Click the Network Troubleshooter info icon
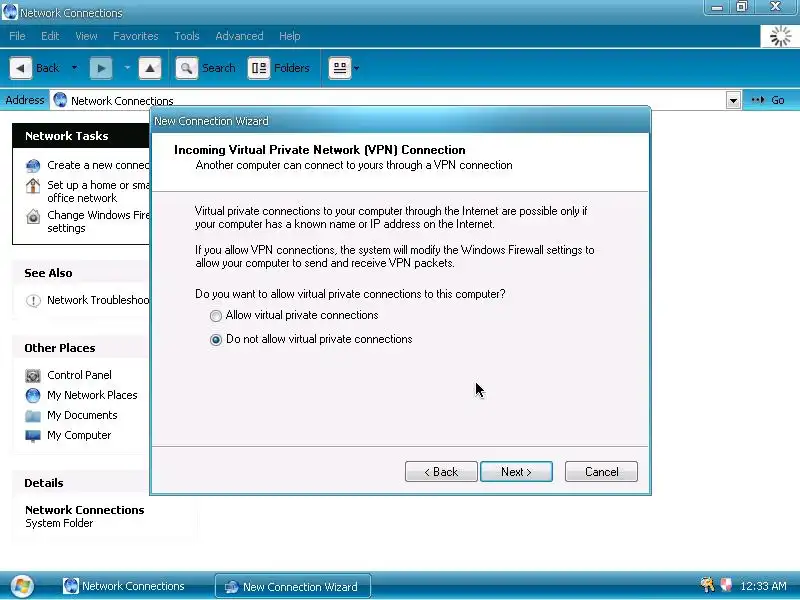This screenshot has height=600, width=800. (x=33, y=301)
